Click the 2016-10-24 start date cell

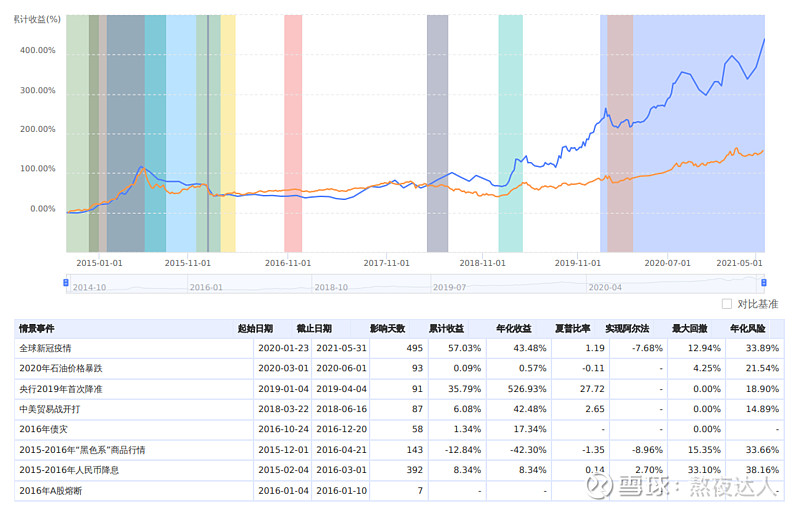283,429
